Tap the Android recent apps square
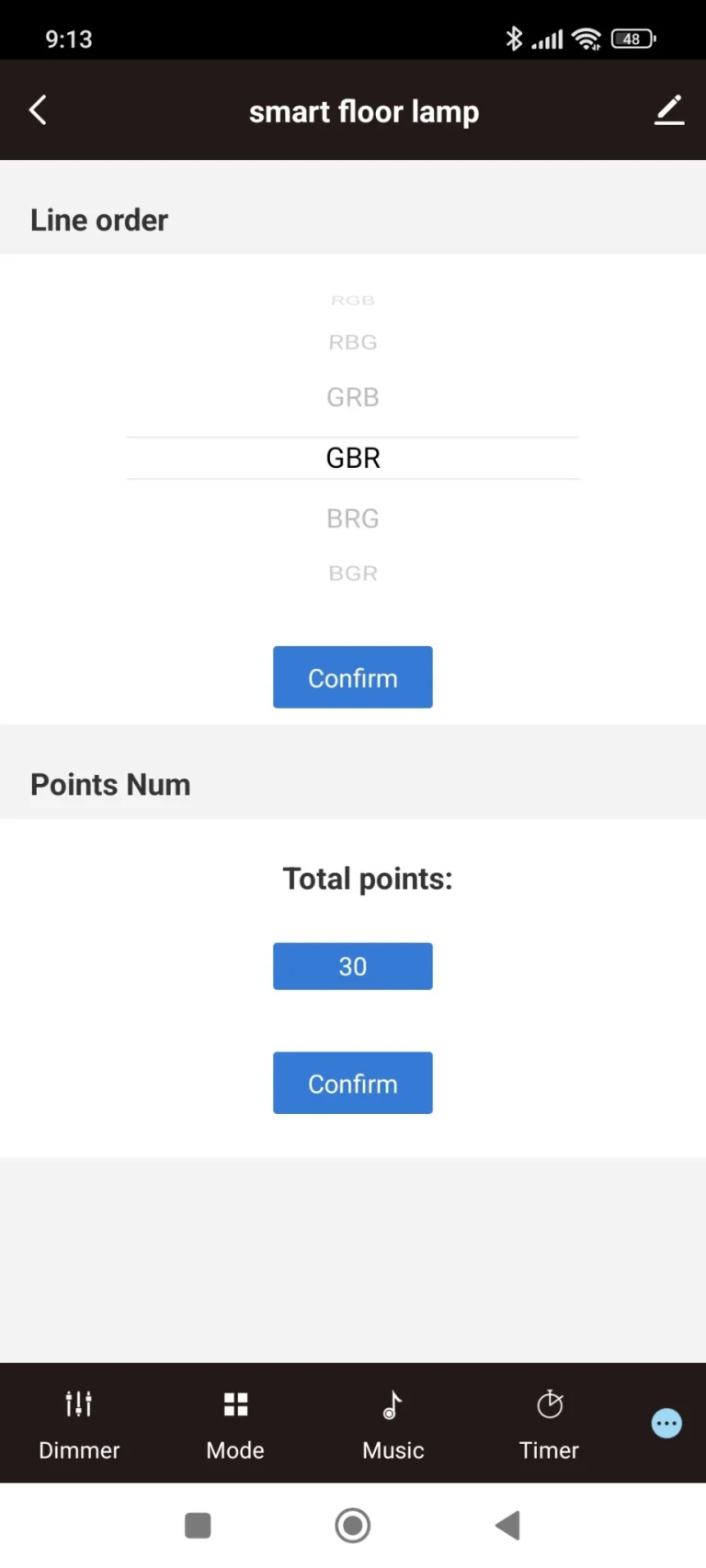The height and width of the screenshot is (1568, 706). click(198, 1526)
